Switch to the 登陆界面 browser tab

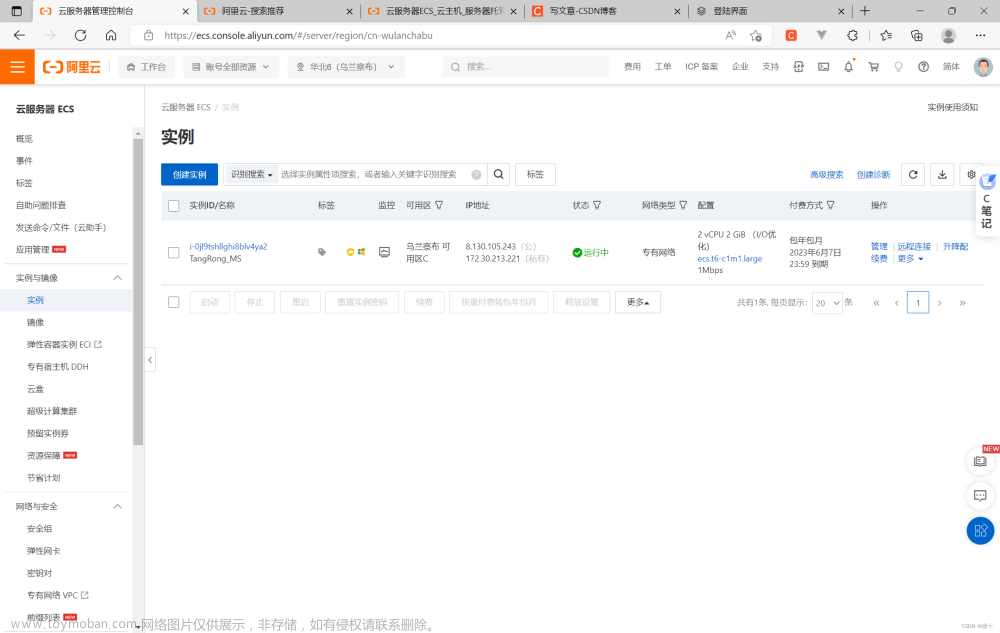pos(770,11)
